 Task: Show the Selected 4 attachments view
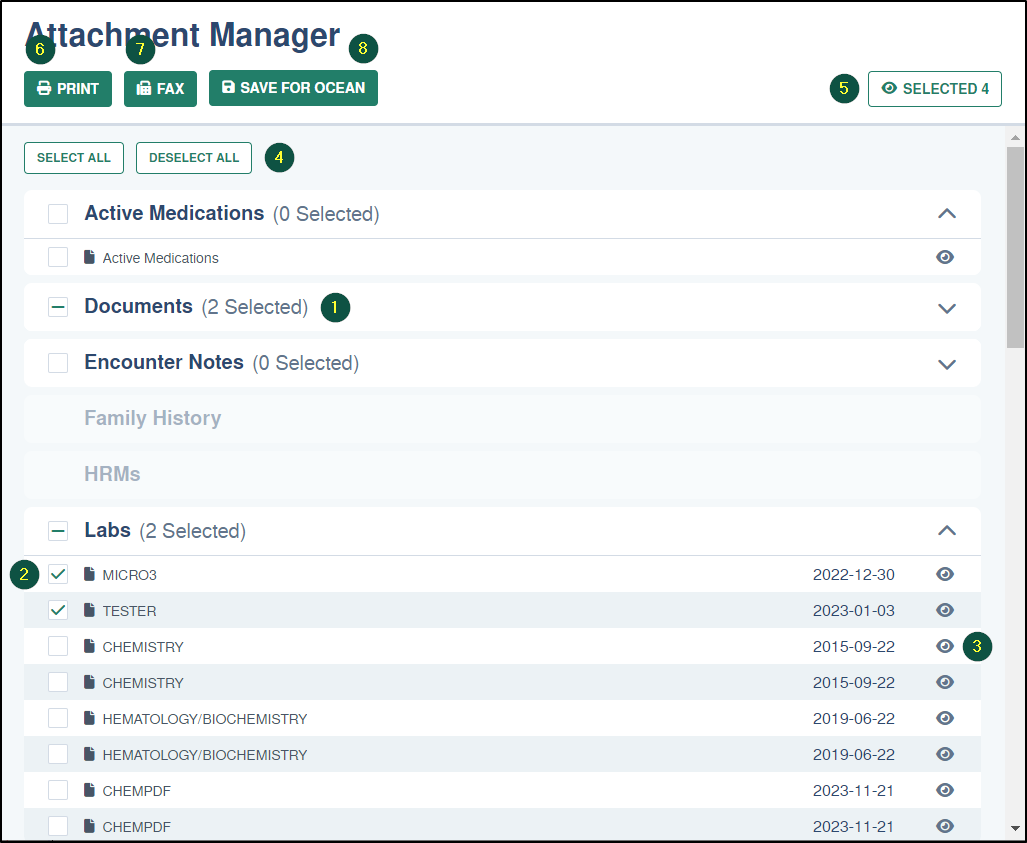point(935,88)
